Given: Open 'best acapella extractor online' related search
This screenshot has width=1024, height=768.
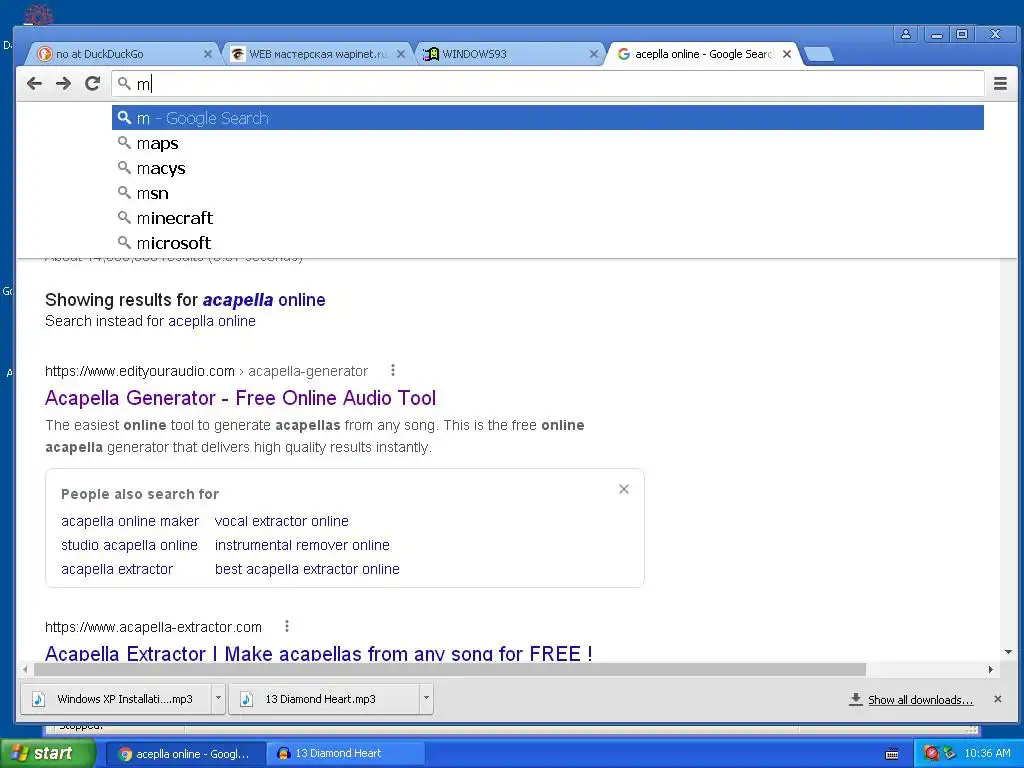Looking at the screenshot, I should [307, 569].
